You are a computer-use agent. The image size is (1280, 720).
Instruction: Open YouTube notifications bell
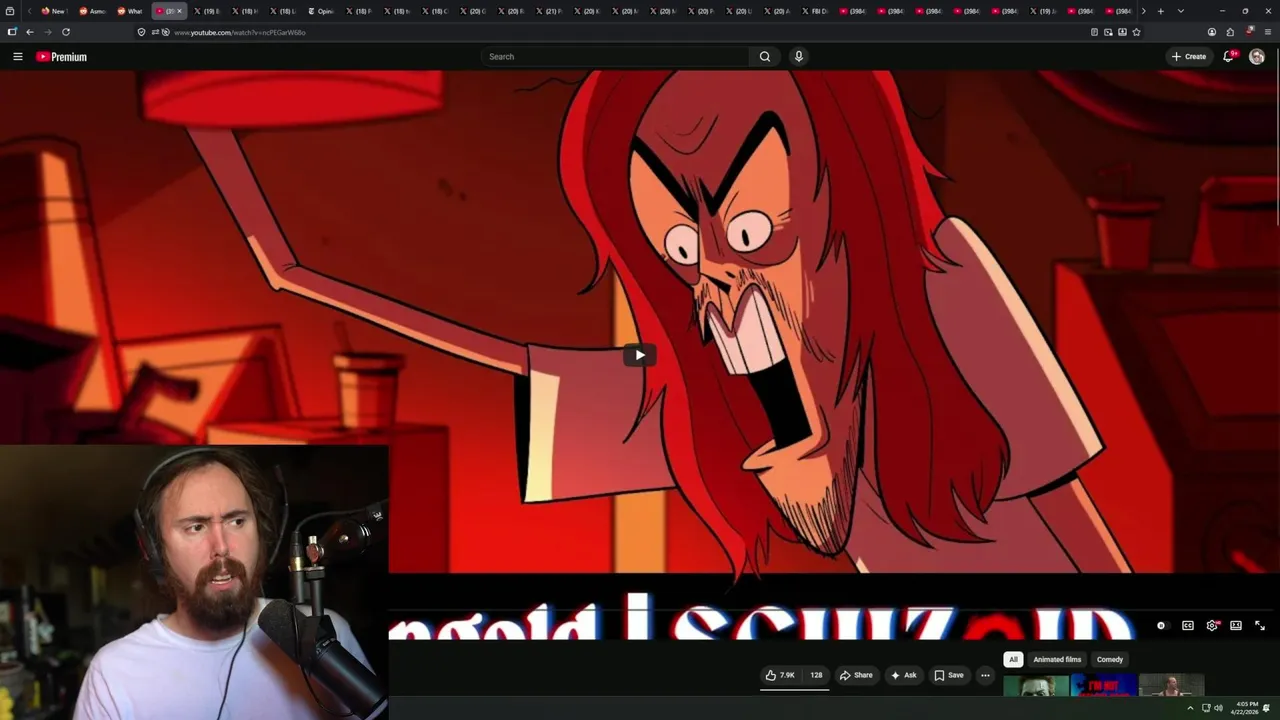click(x=1229, y=57)
